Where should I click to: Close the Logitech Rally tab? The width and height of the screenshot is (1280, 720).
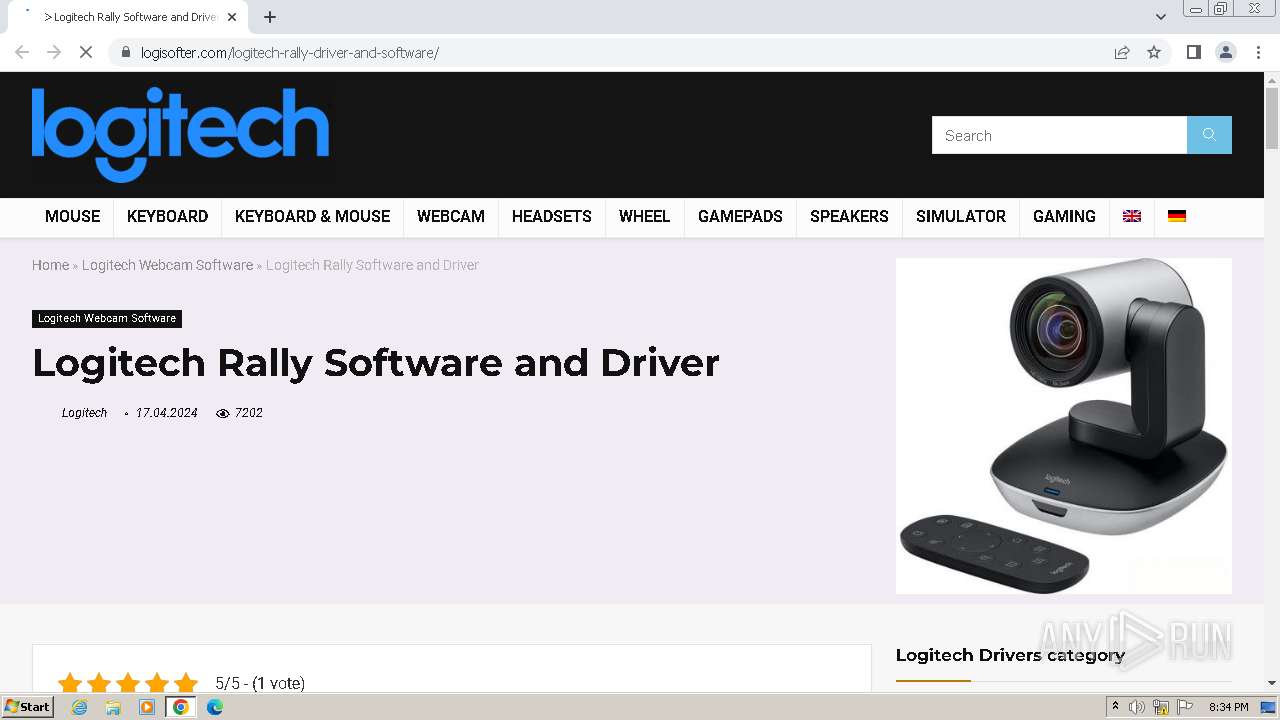[x=232, y=17]
